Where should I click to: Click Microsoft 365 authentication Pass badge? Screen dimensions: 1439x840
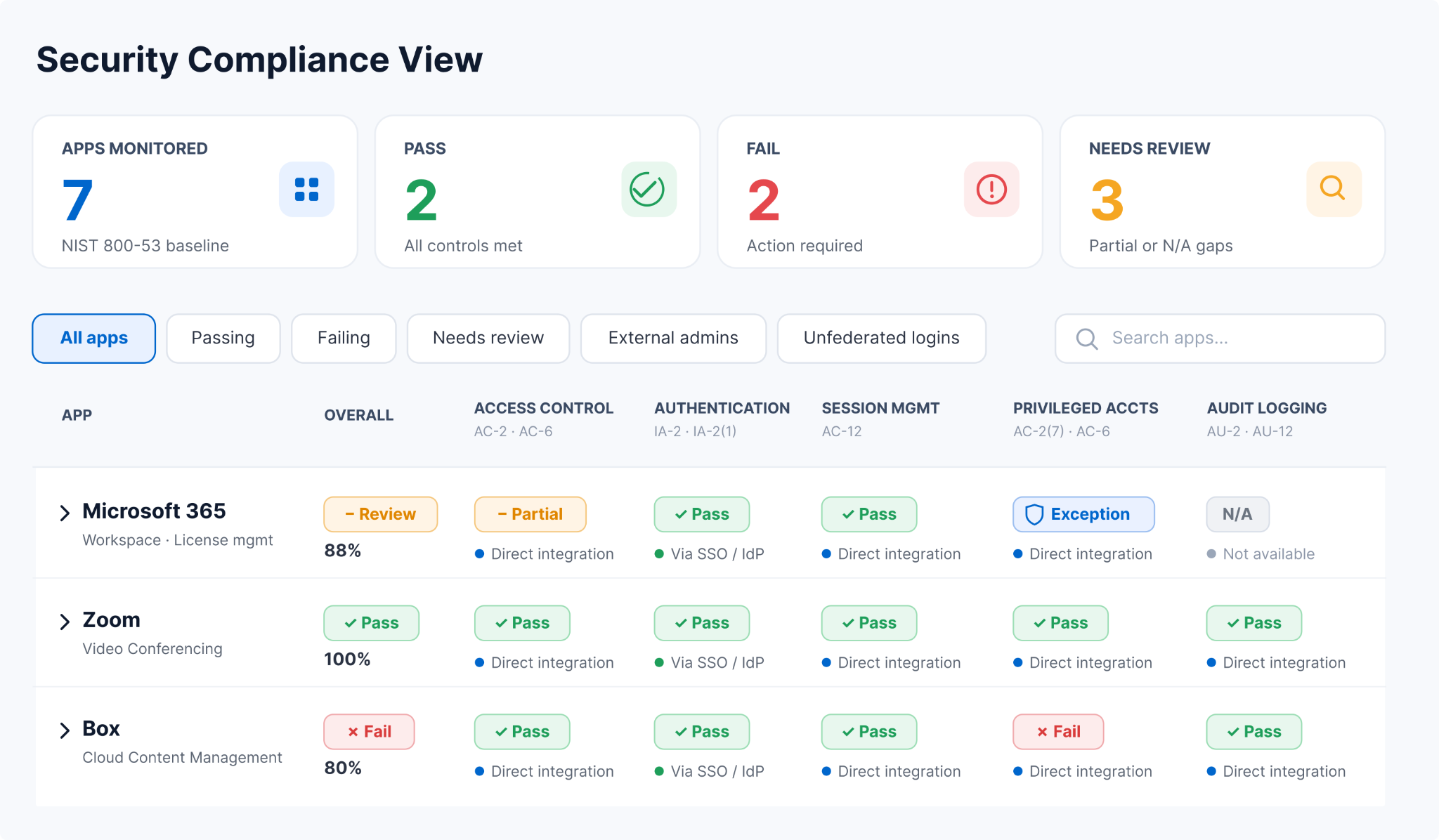(x=702, y=514)
